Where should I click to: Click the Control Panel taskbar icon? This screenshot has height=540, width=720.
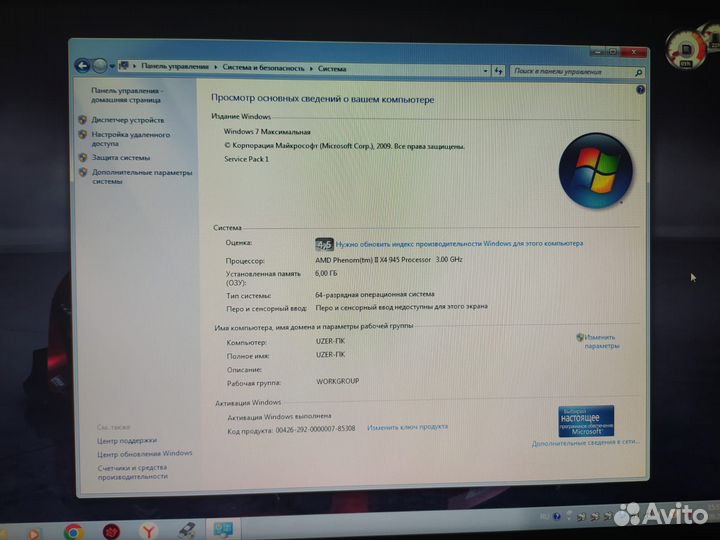tap(221, 529)
